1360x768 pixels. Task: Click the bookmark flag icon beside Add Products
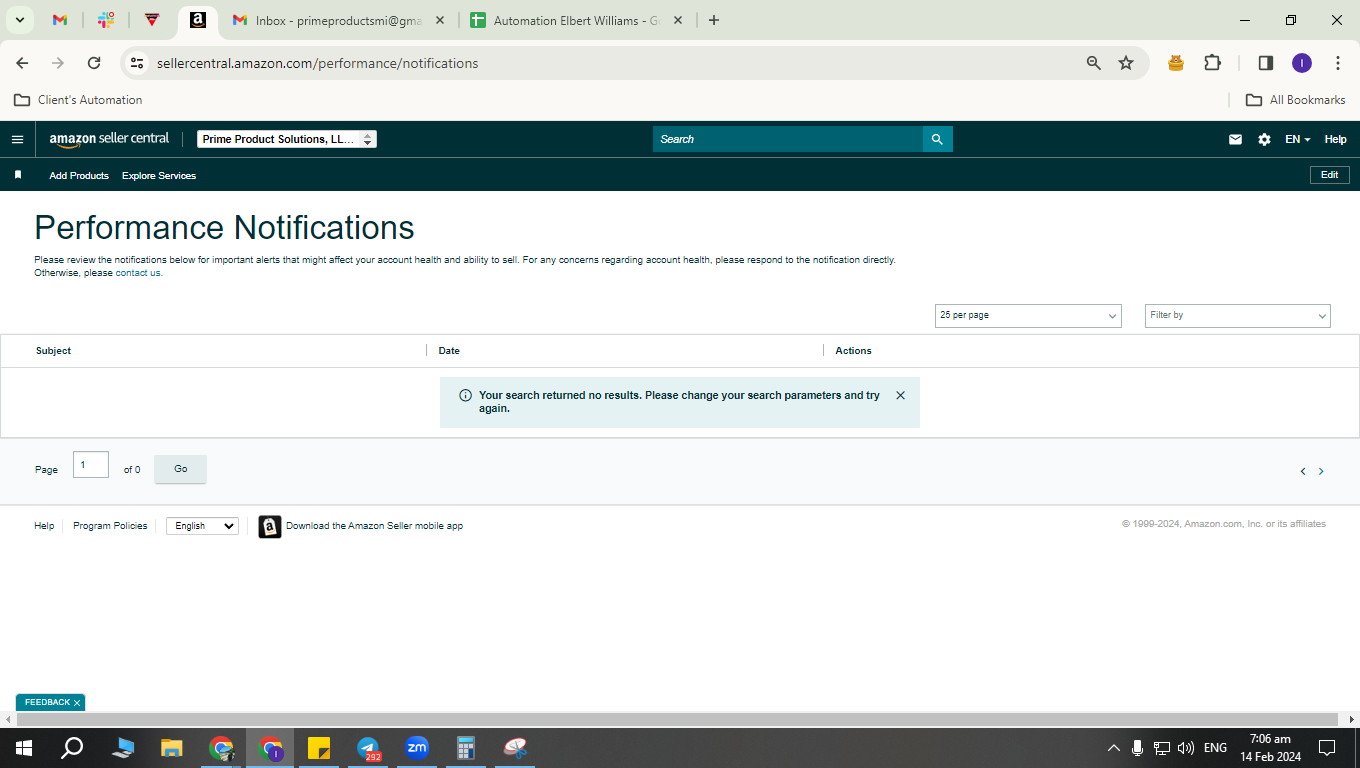point(18,175)
